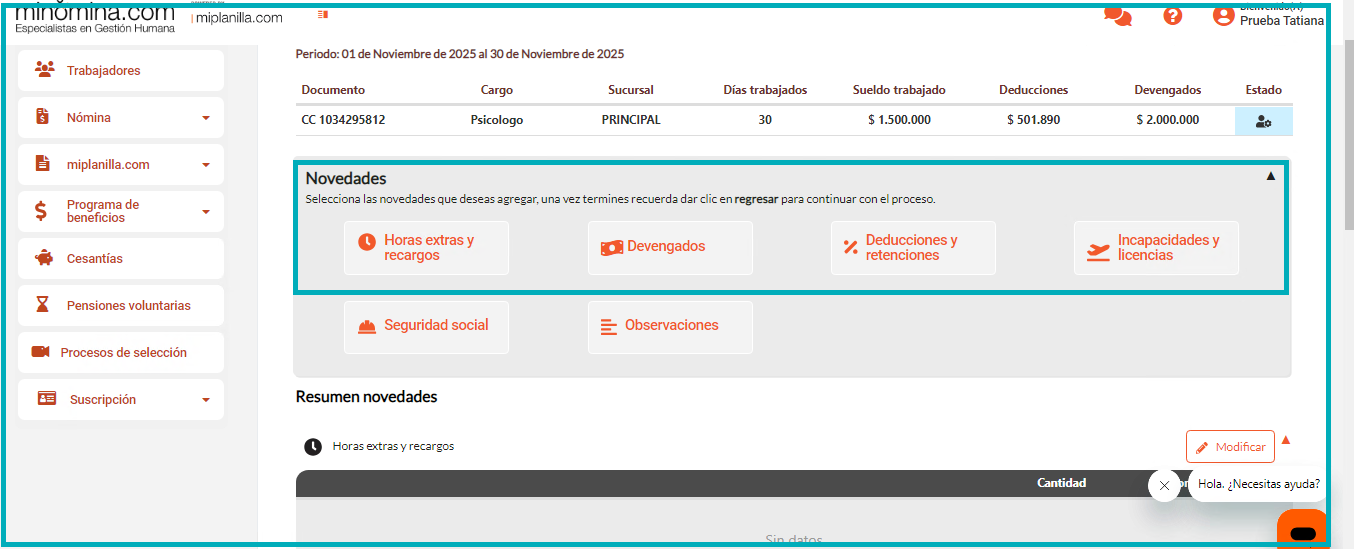
Task: Open the user profile avatar icon
Action: [1223, 16]
